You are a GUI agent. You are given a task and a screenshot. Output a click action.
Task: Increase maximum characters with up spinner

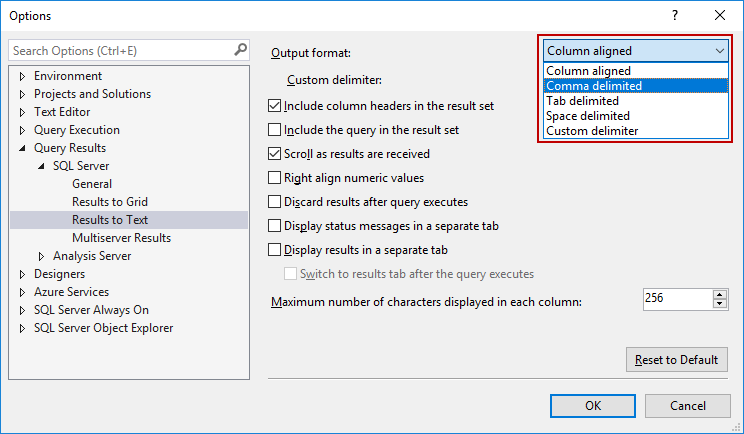(x=720, y=294)
